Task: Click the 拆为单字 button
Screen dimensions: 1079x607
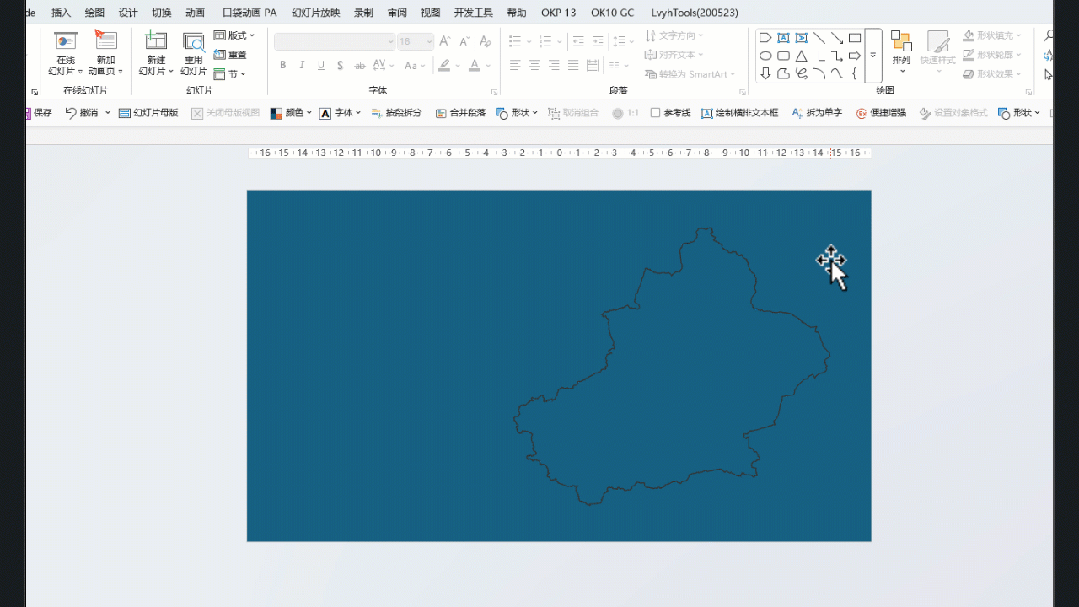Action: click(817, 113)
